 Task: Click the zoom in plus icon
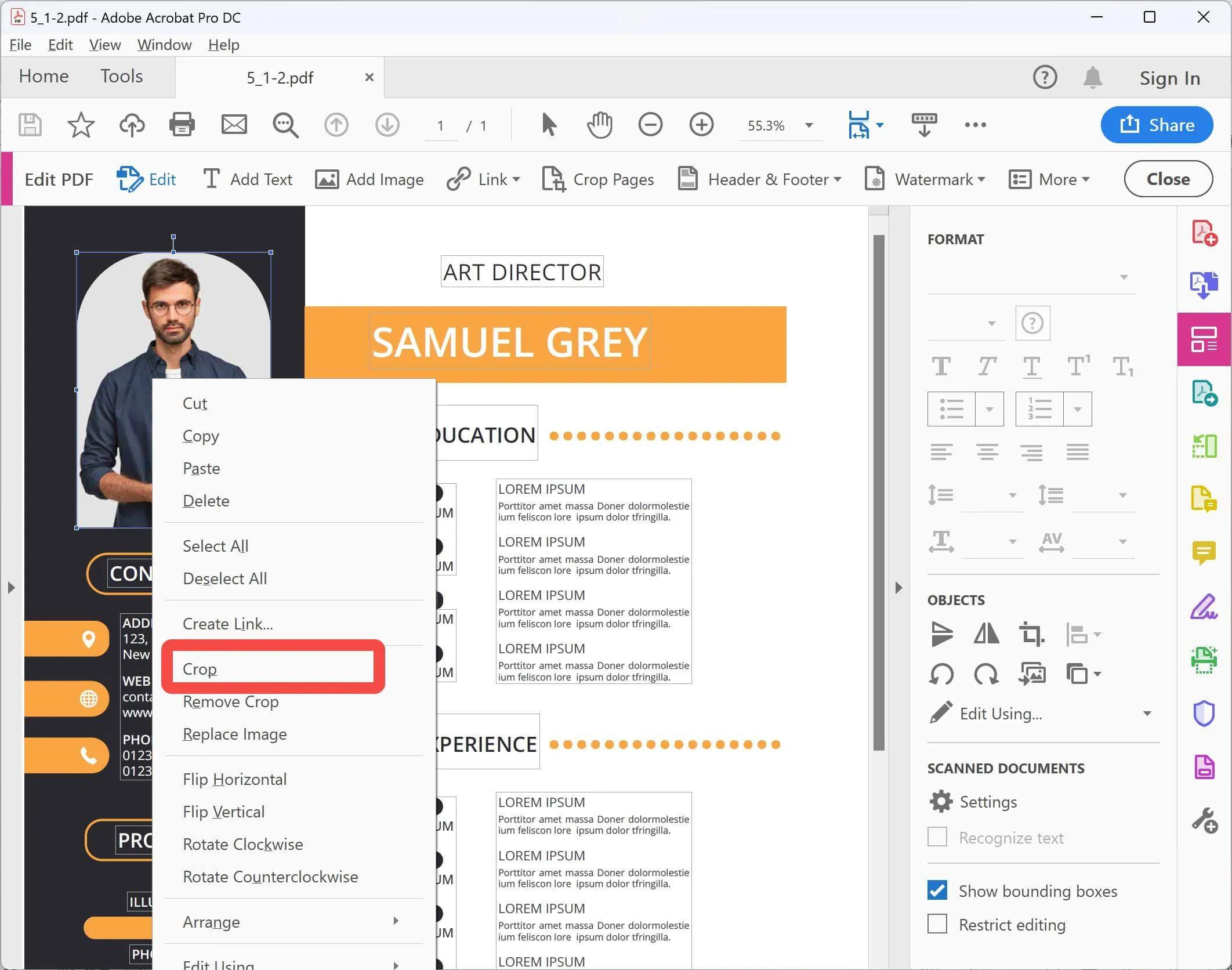(x=701, y=125)
